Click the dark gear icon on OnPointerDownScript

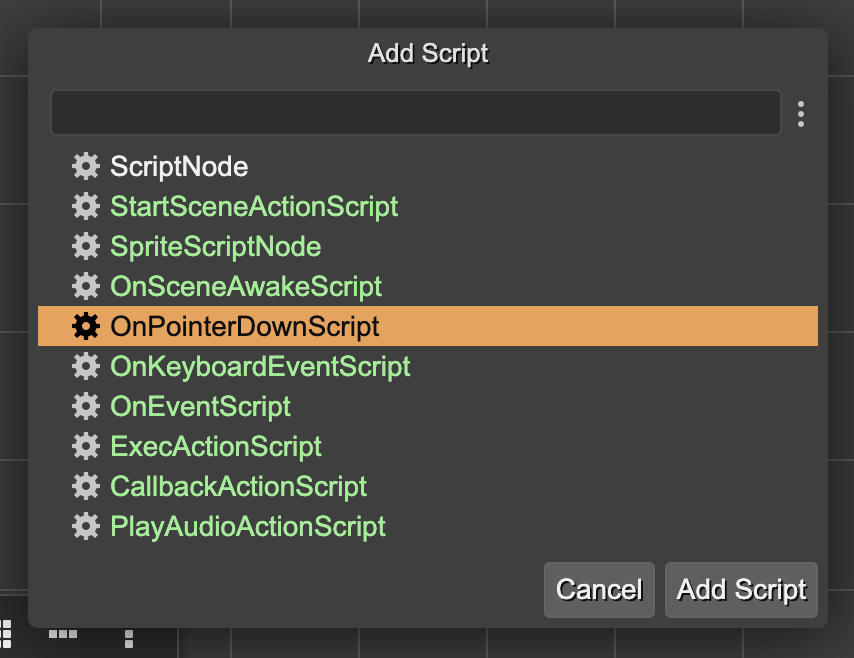tap(86, 326)
